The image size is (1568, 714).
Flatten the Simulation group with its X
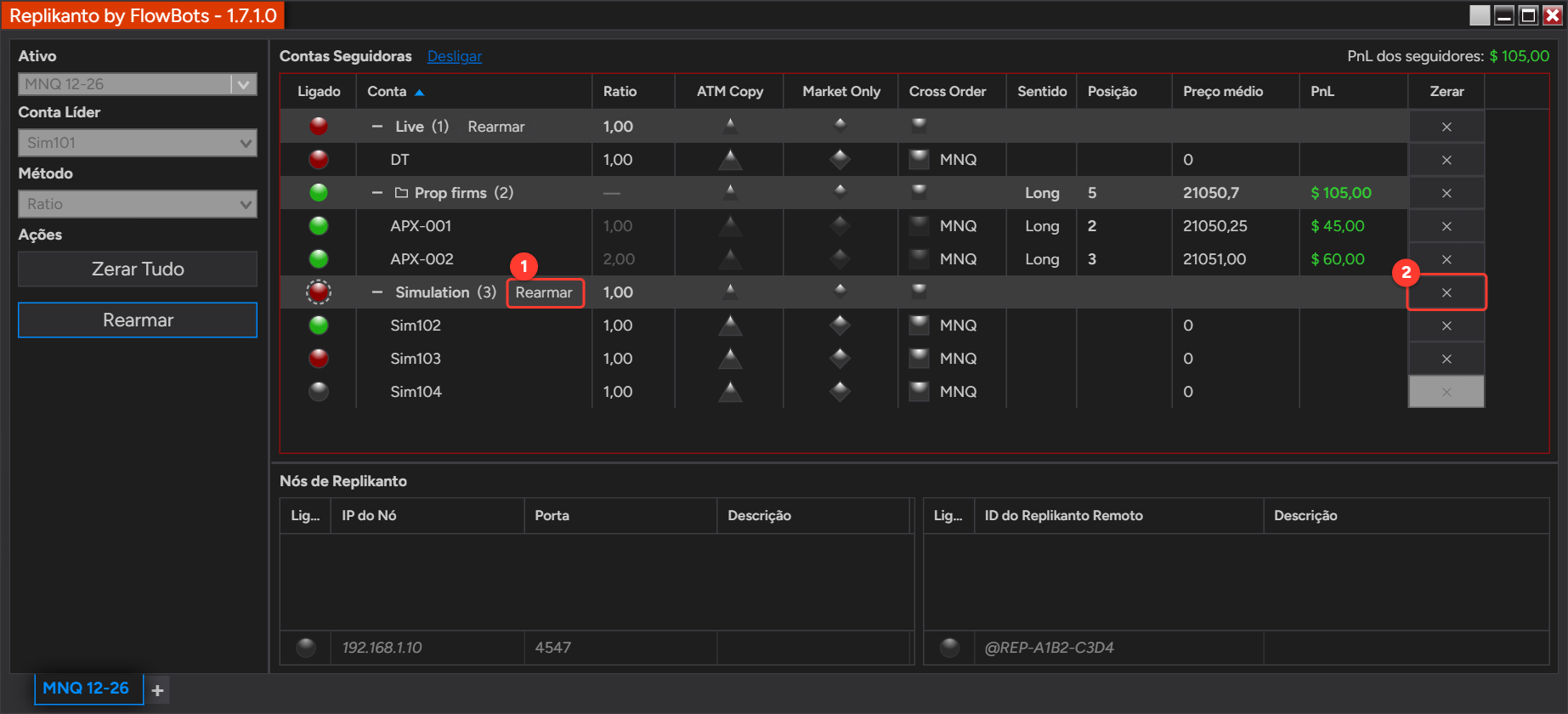1446,292
